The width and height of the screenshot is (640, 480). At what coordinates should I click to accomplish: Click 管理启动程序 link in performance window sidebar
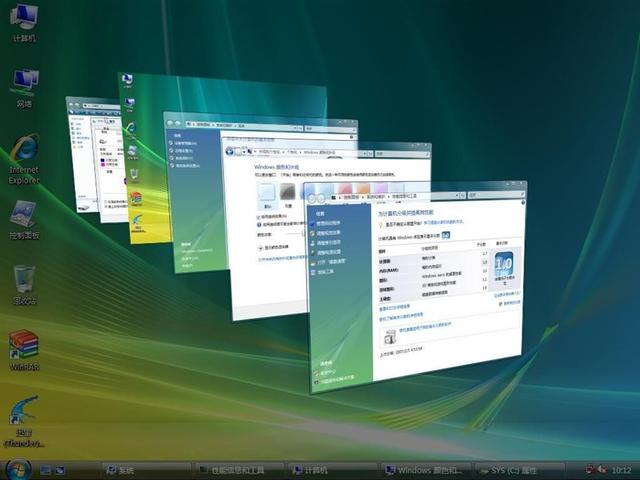(x=329, y=223)
